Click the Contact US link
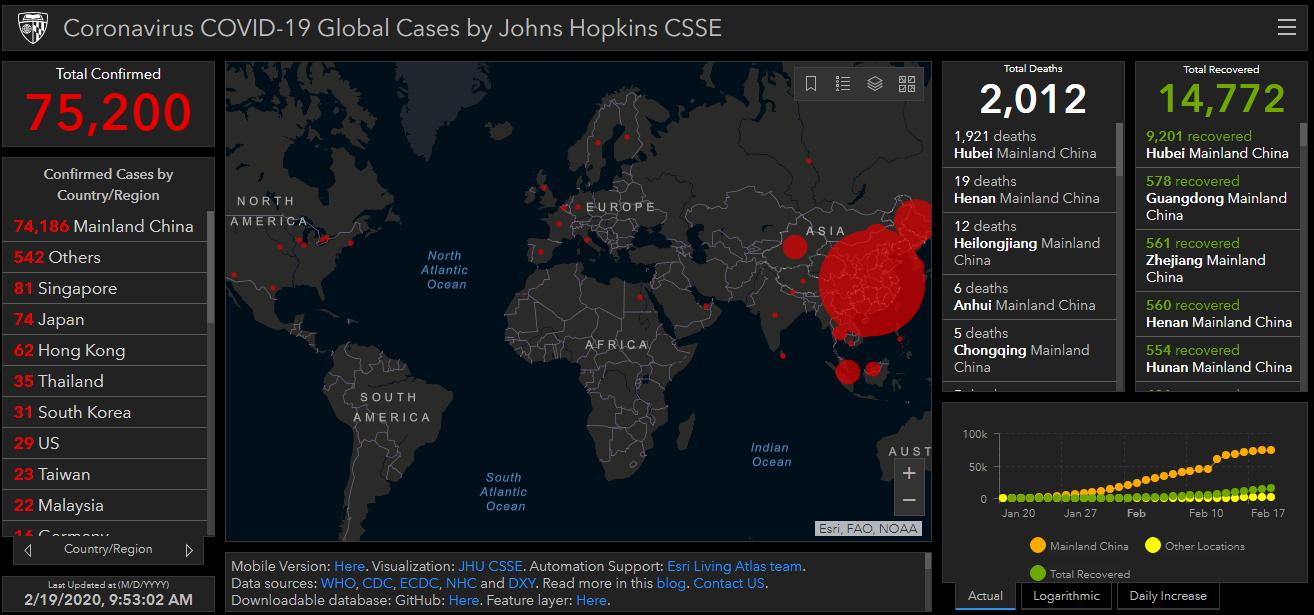The image size is (1314, 615). pos(729,583)
